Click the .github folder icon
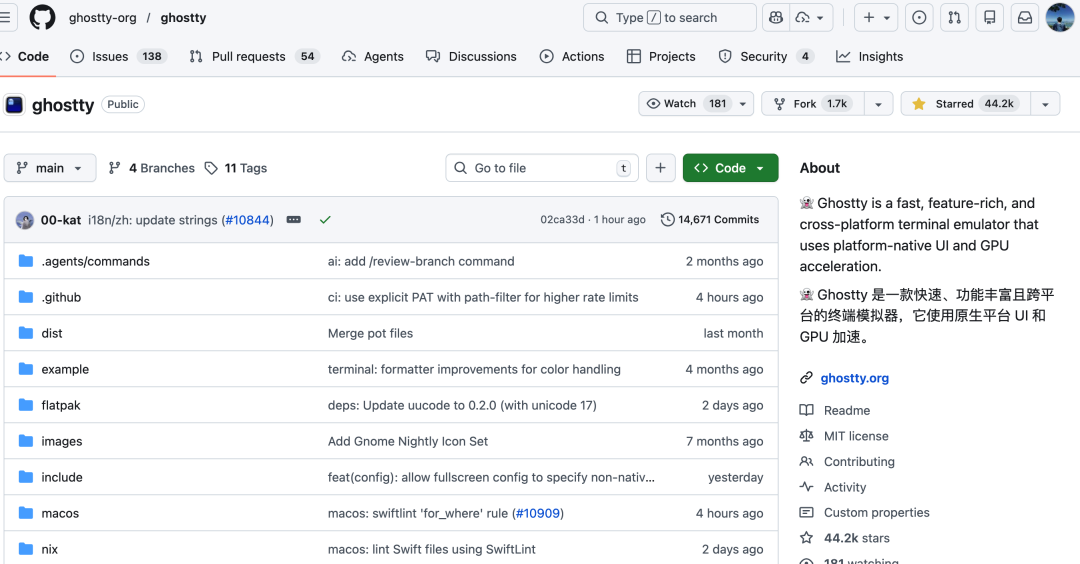Image resolution: width=1080 pixels, height=564 pixels. 26,297
